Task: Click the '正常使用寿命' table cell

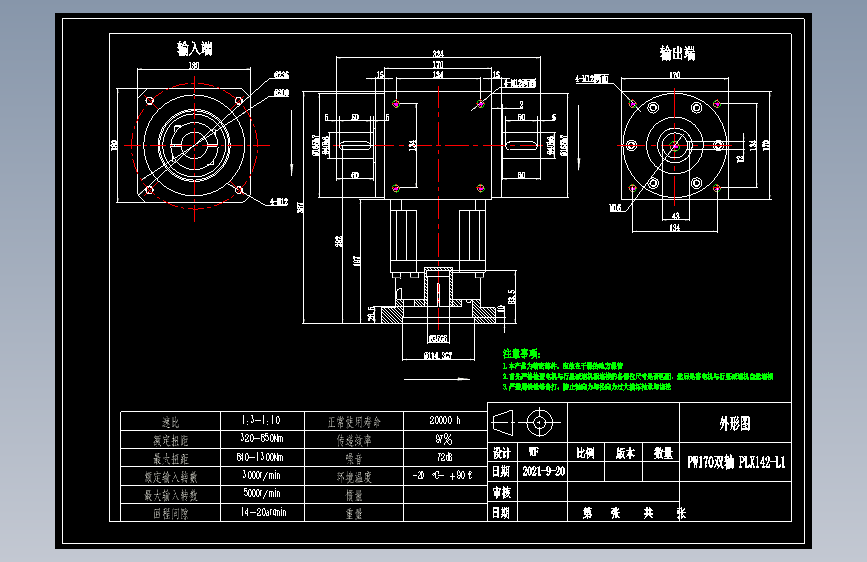Action: (354, 422)
